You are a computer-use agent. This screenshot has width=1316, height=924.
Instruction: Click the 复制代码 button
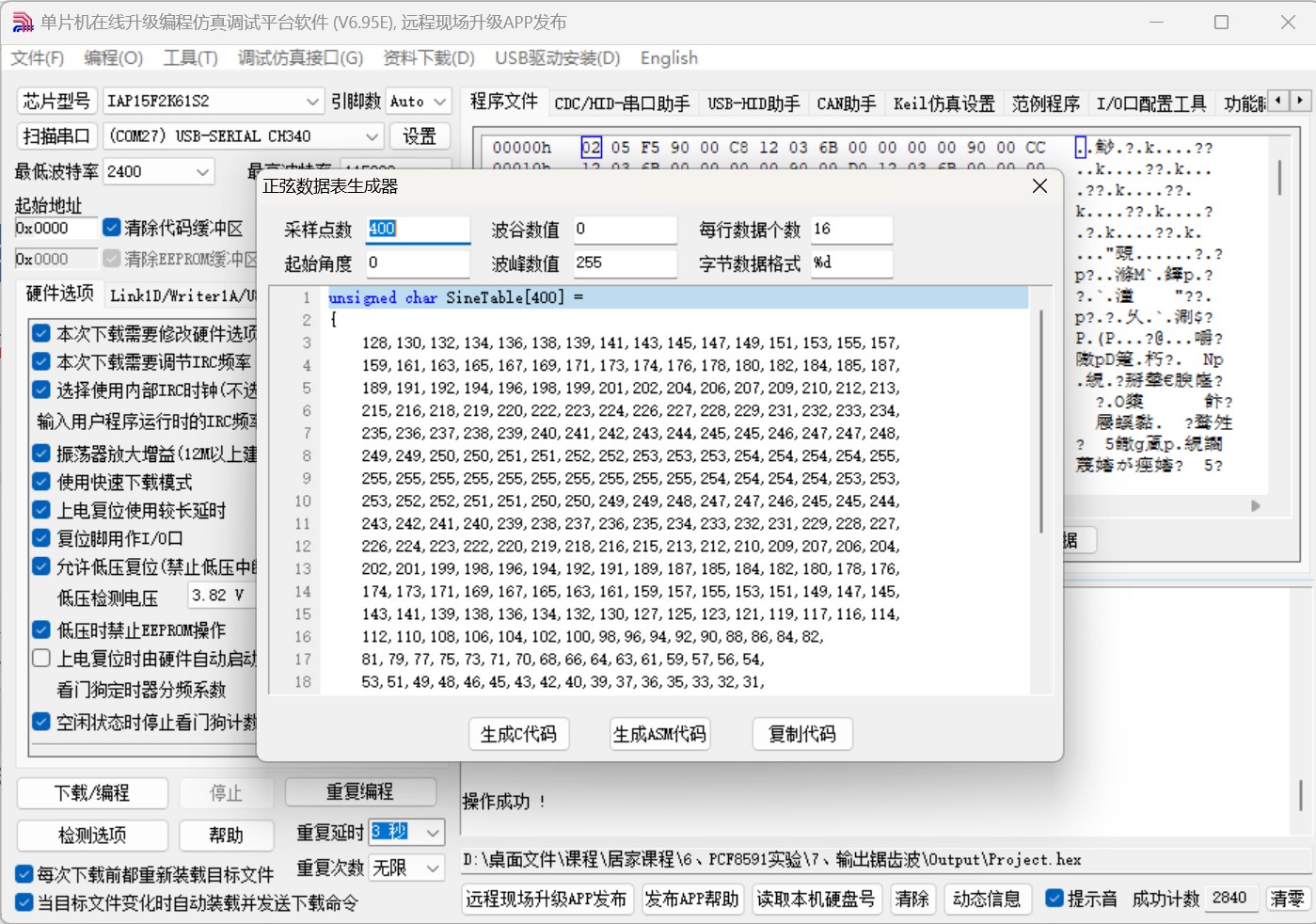(x=802, y=734)
